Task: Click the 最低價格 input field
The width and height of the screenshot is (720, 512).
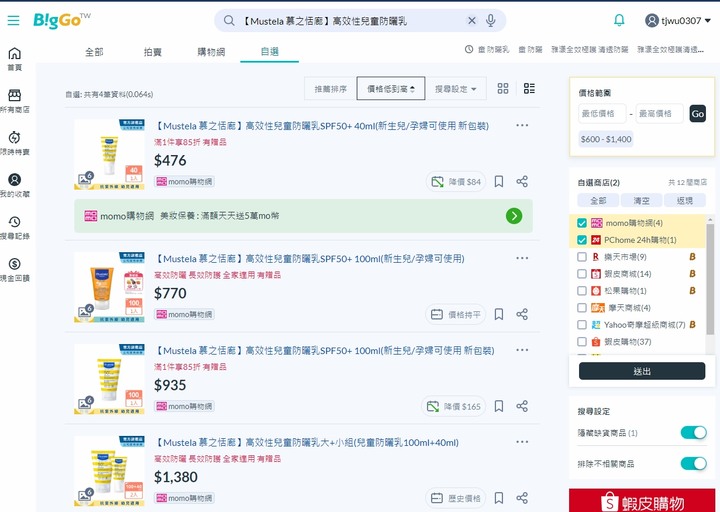Action: [x=602, y=113]
